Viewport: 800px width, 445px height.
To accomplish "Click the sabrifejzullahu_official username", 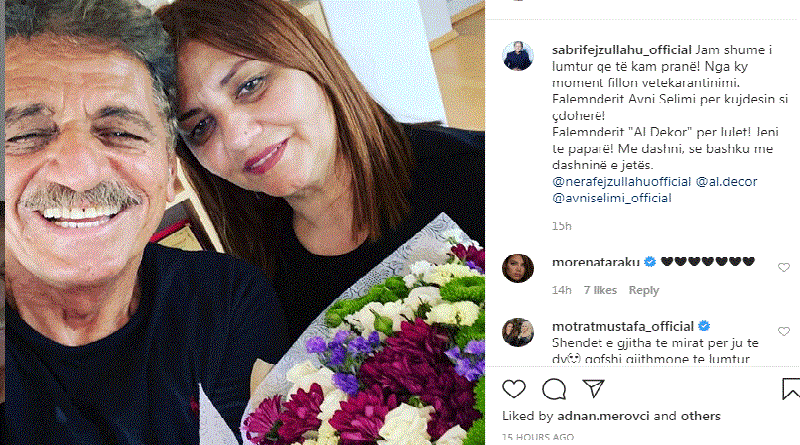I will 621,50.
